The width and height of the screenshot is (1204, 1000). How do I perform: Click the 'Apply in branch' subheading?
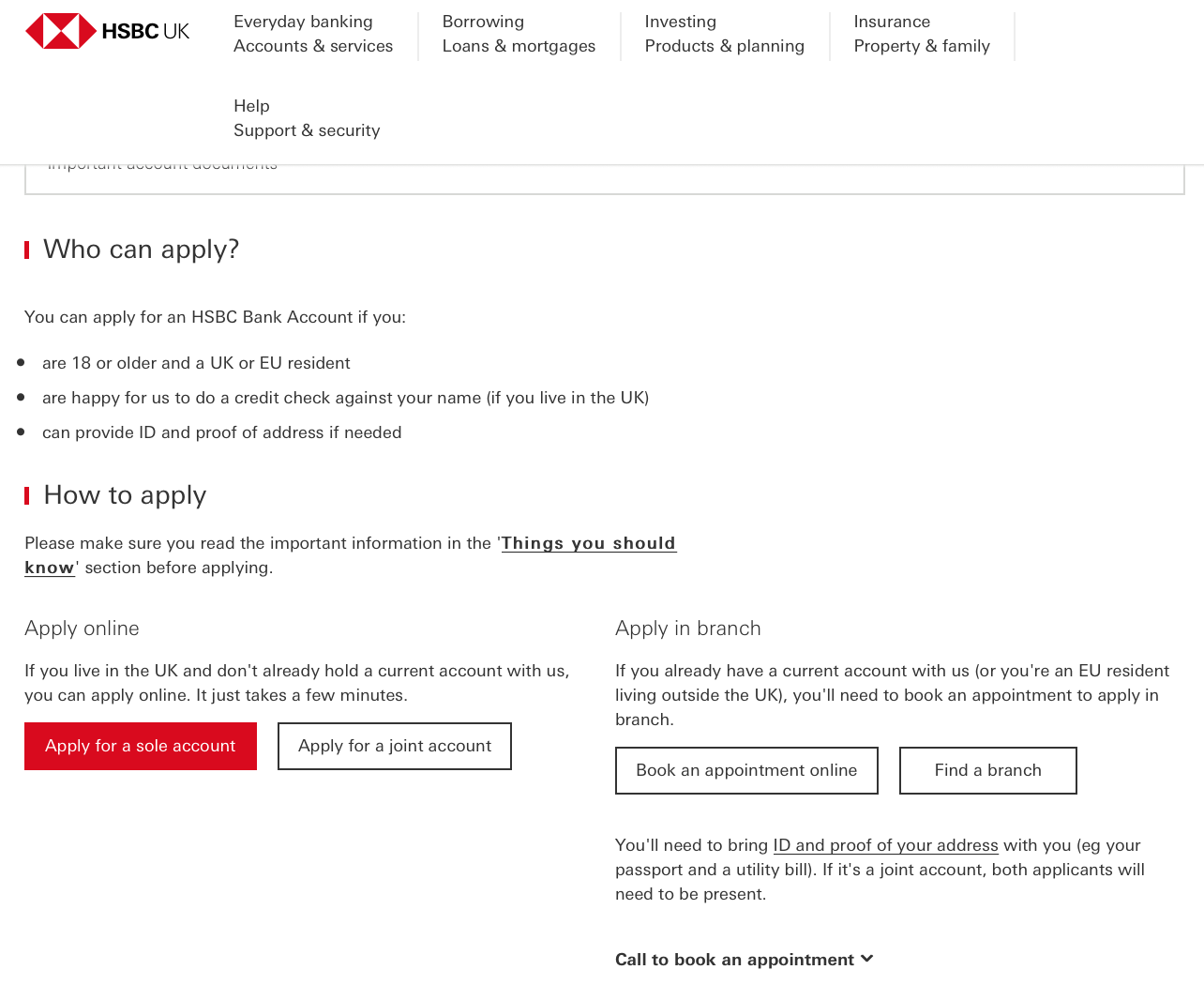tap(688, 629)
